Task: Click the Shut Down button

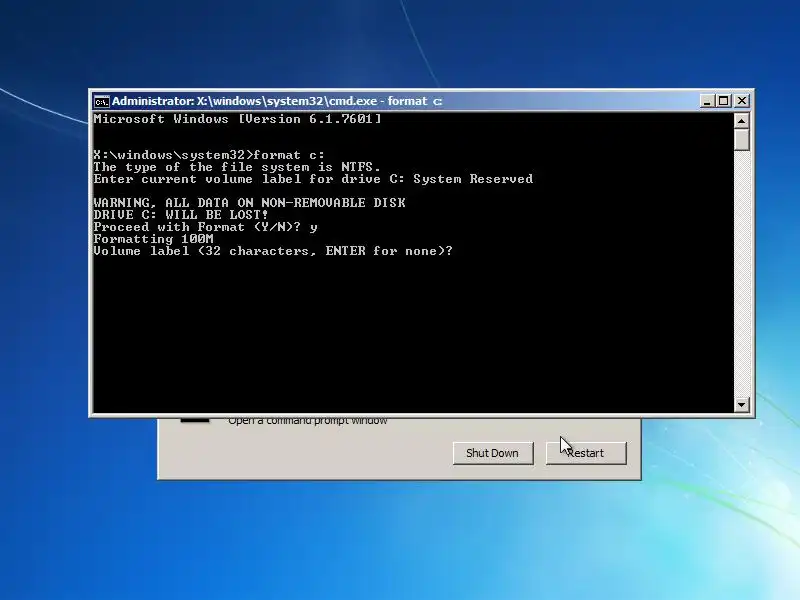Action: pyautogui.click(x=493, y=453)
